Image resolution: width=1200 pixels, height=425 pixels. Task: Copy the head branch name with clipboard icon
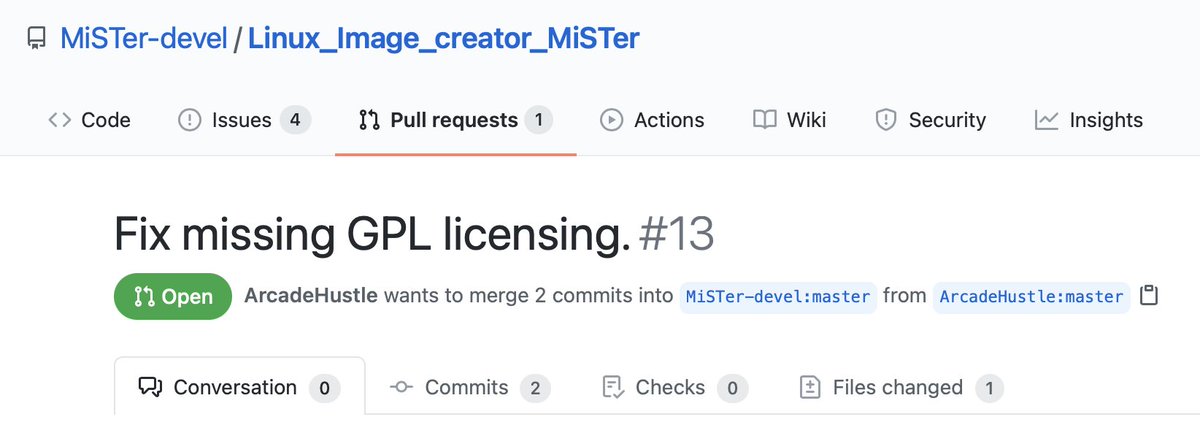1150,296
